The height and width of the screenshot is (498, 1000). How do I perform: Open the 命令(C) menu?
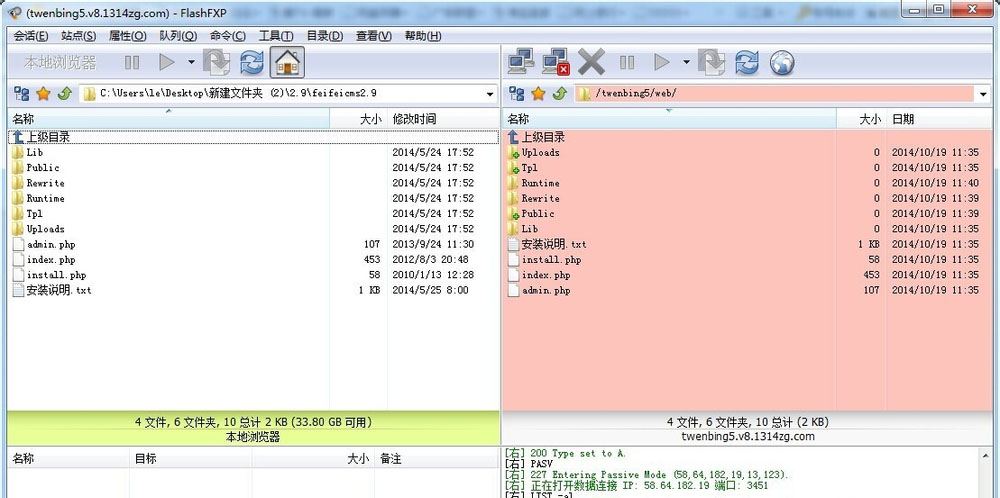[228, 36]
